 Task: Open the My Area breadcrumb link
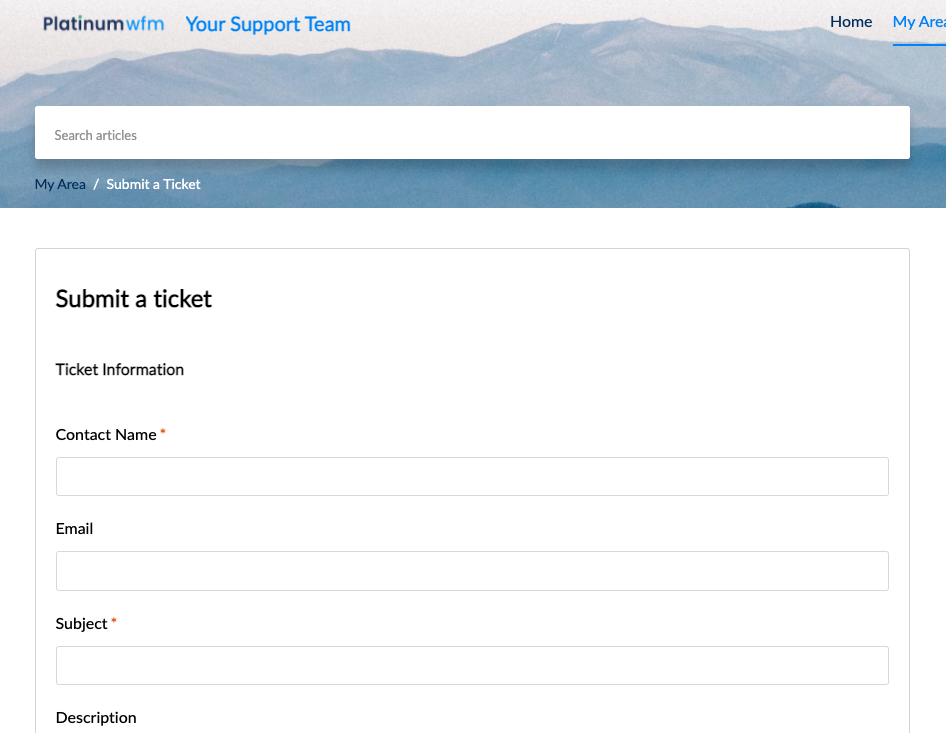[60, 185]
